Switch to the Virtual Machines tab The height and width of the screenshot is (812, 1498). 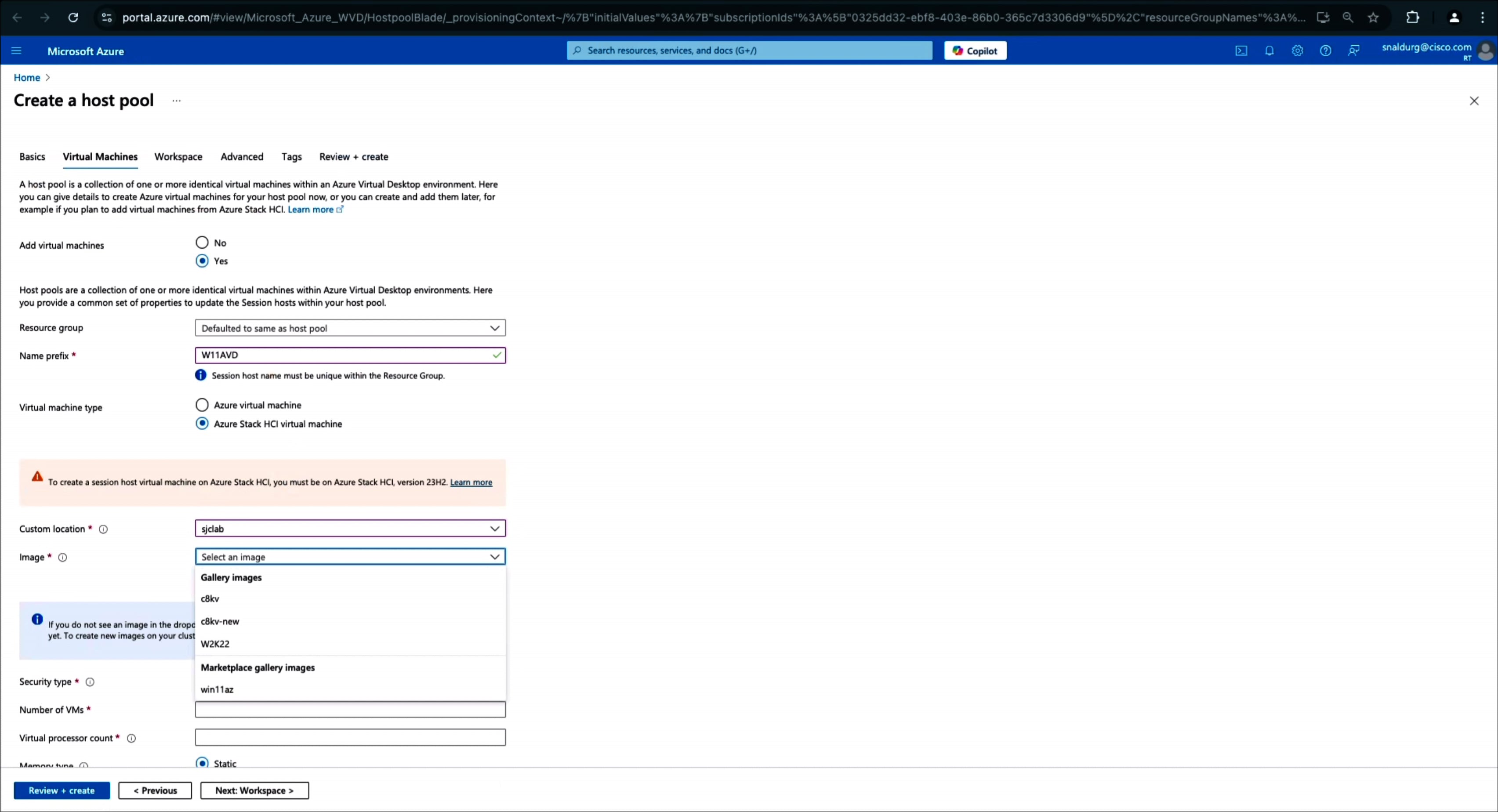tap(100, 156)
